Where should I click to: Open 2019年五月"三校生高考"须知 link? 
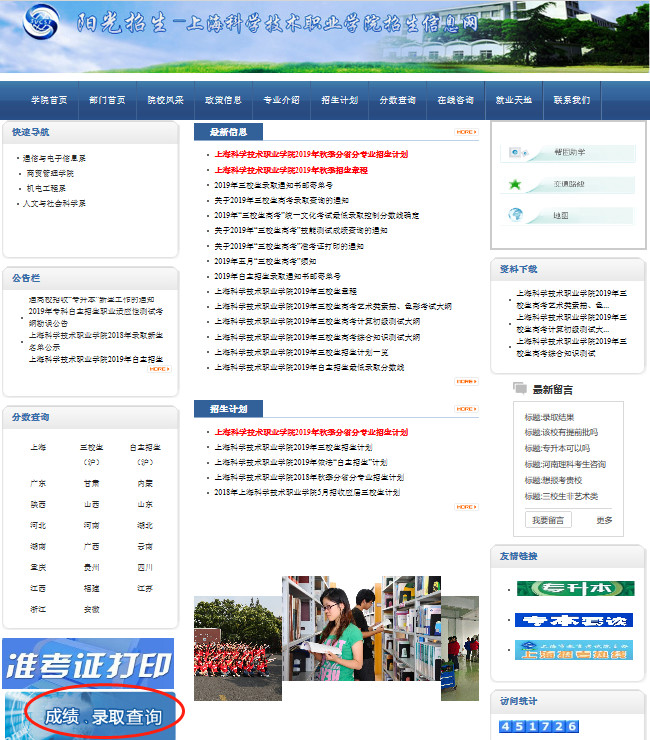[265, 261]
